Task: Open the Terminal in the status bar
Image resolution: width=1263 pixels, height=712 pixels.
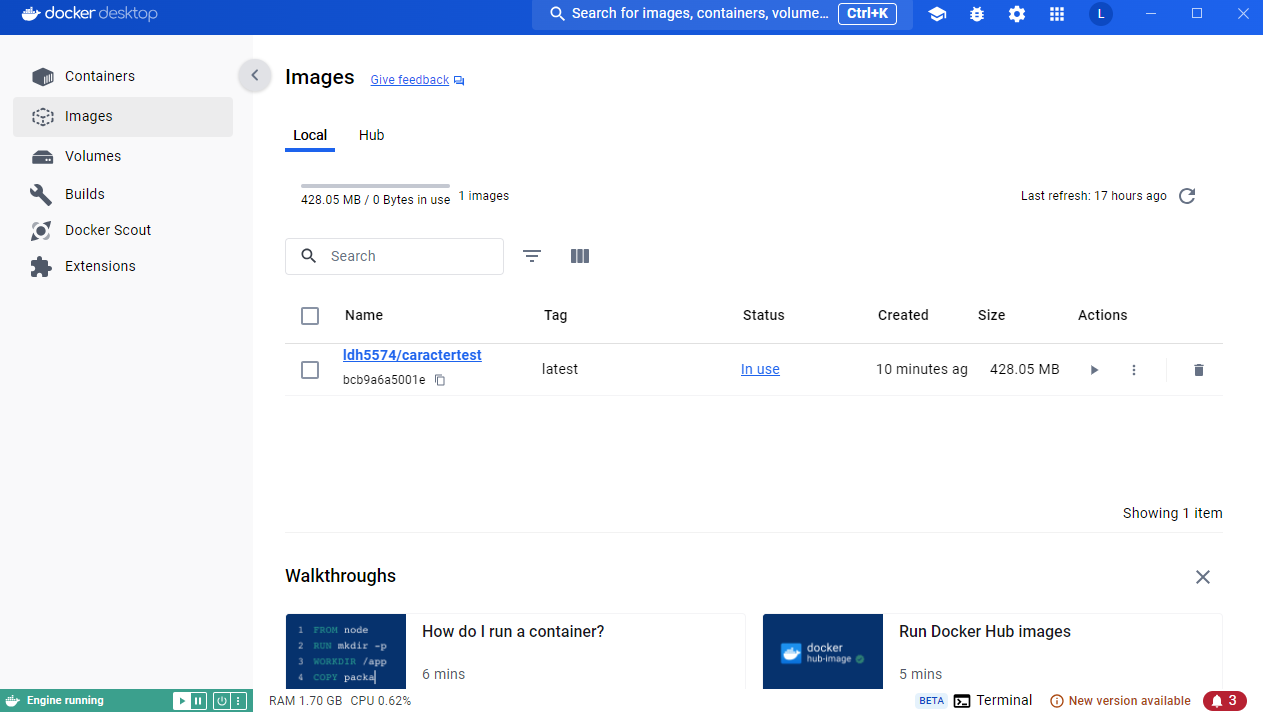Action: pyautogui.click(x=993, y=701)
